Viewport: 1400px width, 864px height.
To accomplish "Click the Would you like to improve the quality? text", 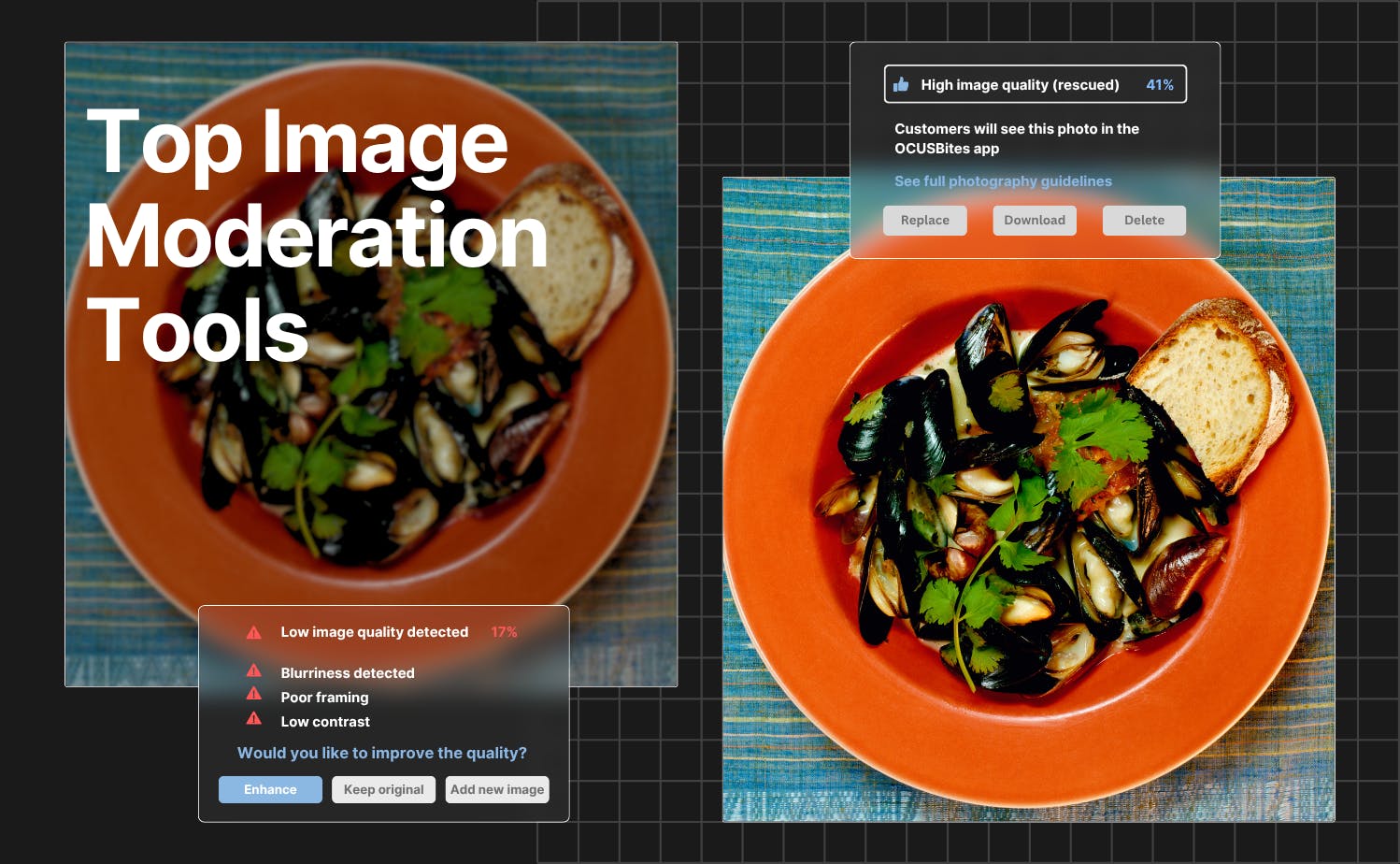I will tap(382, 753).
